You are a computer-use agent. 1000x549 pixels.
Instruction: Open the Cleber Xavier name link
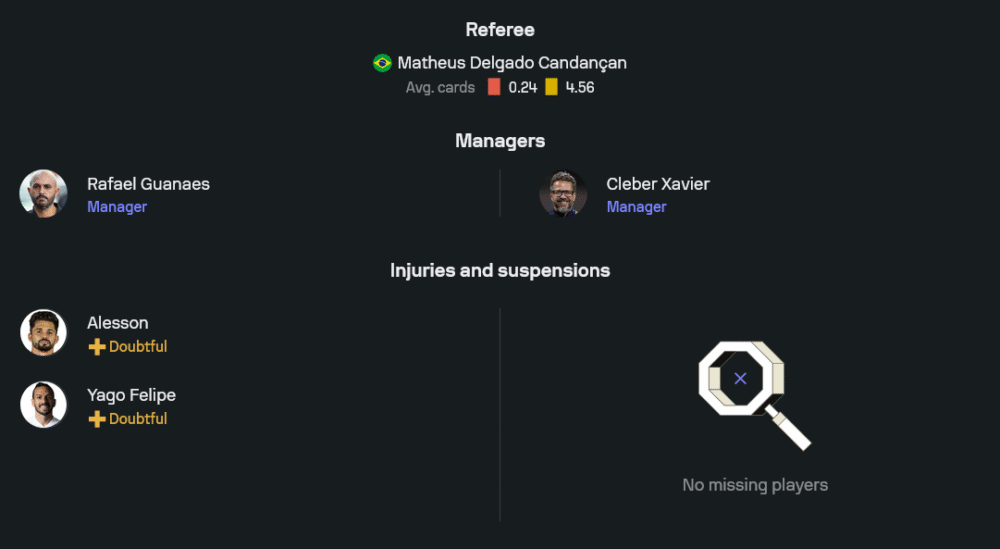click(x=658, y=184)
